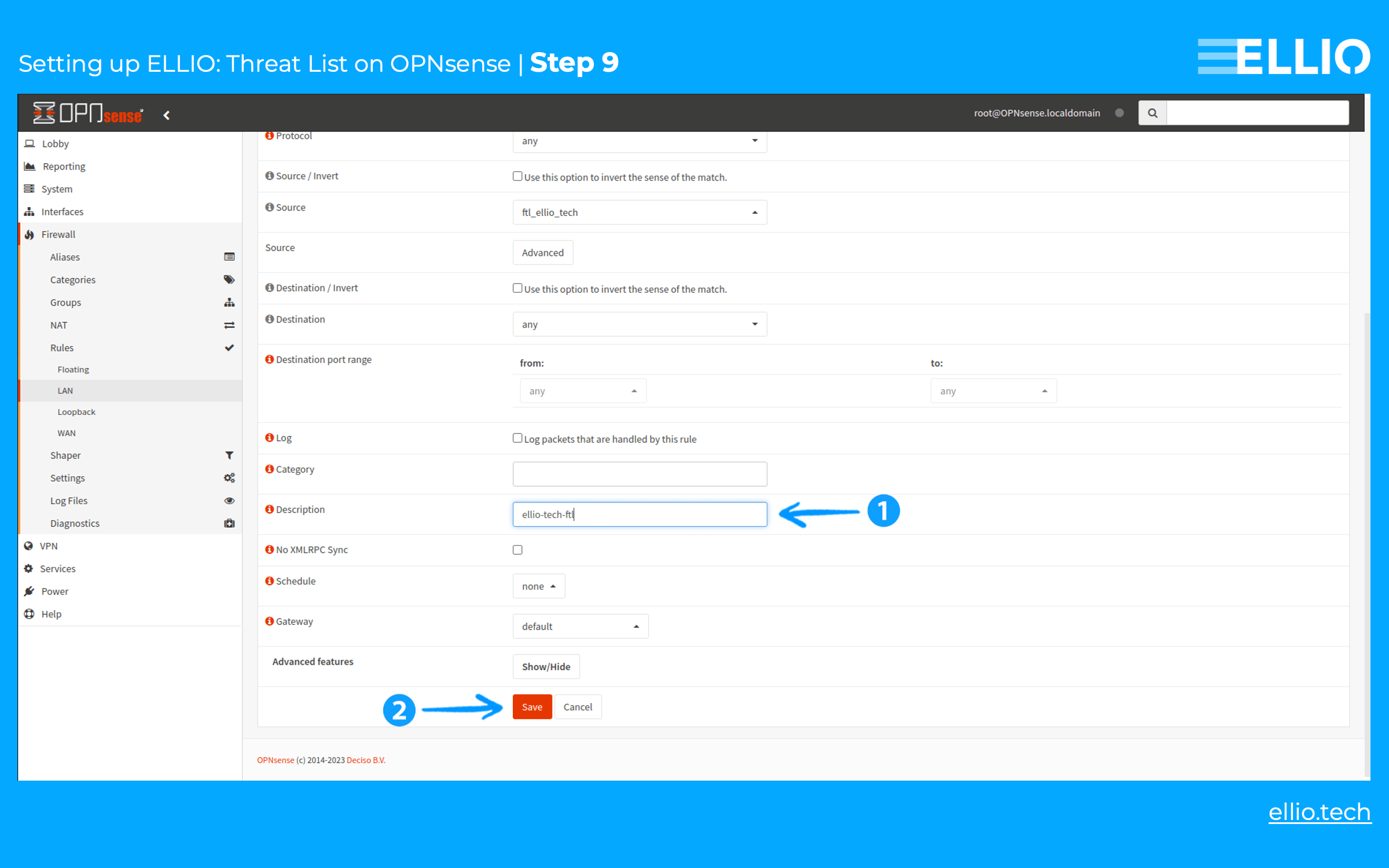Click the magnifier search icon in the header
Image resolution: width=1389 pixels, height=868 pixels.
1152,112
